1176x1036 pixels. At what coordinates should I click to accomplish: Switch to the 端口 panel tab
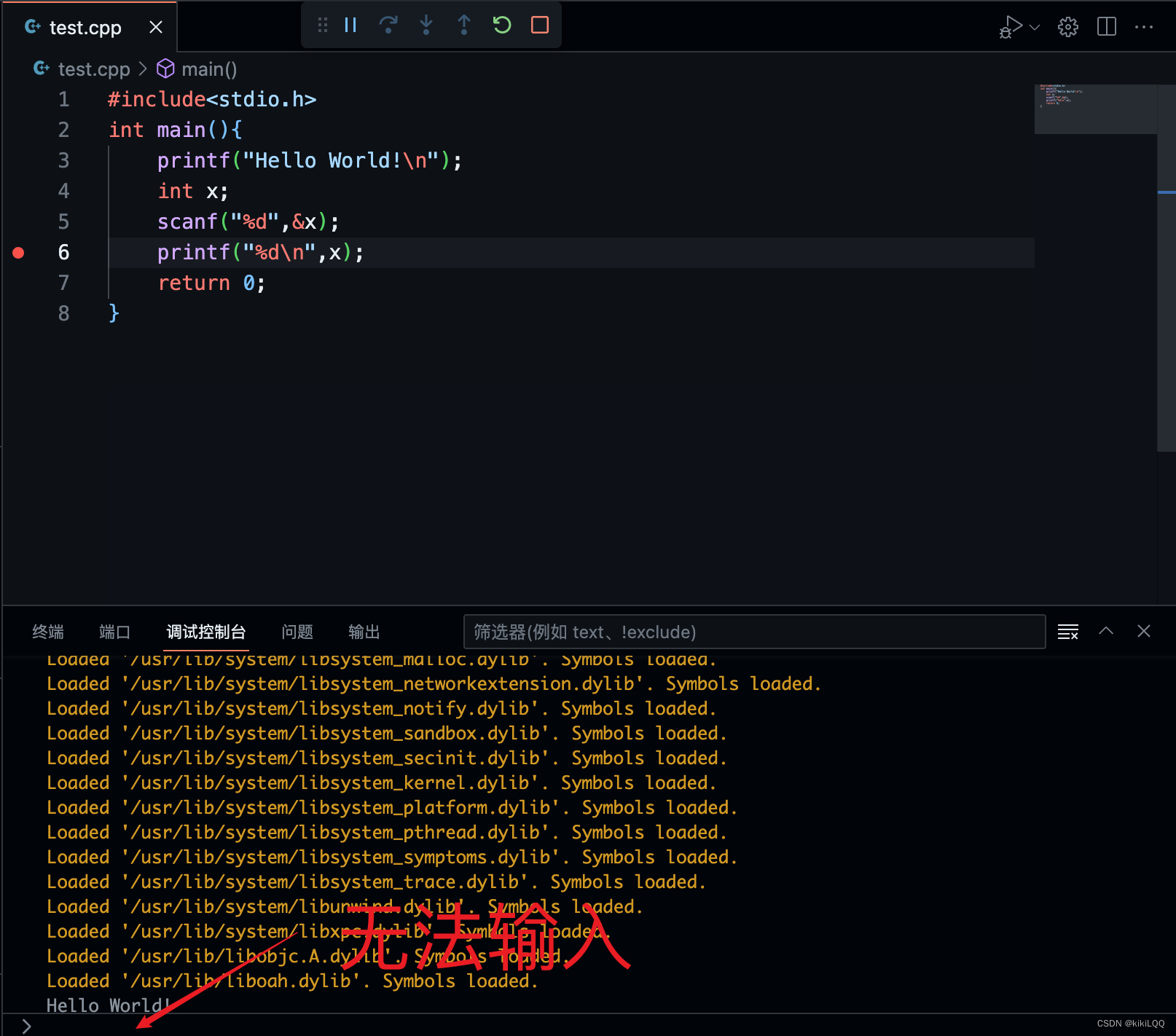coord(114,632)
